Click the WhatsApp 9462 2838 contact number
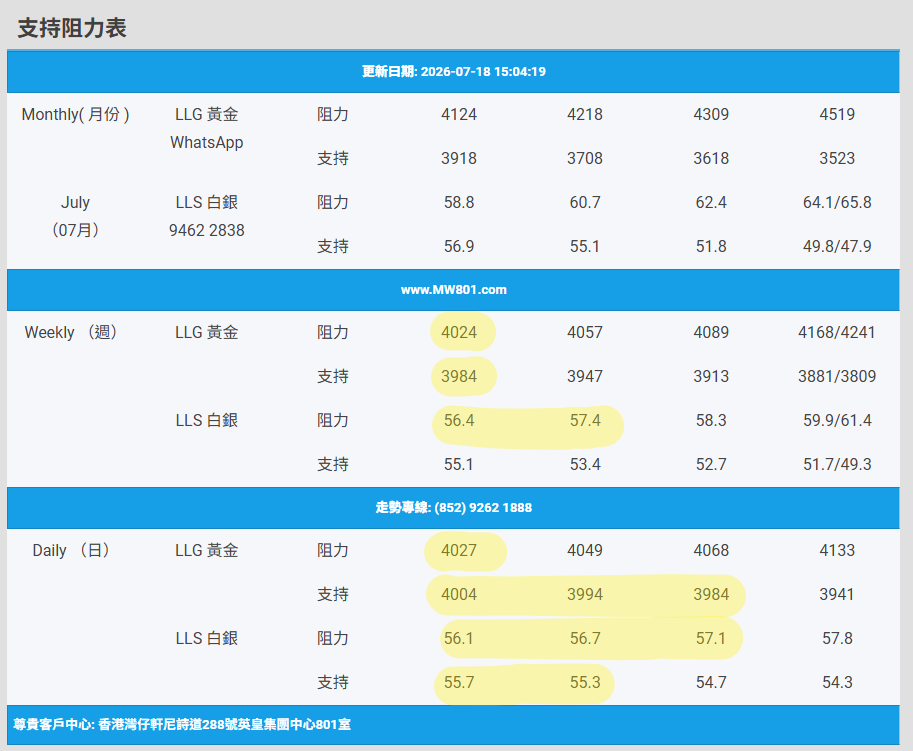Image resolution: width=914 pixels, height=751 pixels. click(x=206, y=230)
